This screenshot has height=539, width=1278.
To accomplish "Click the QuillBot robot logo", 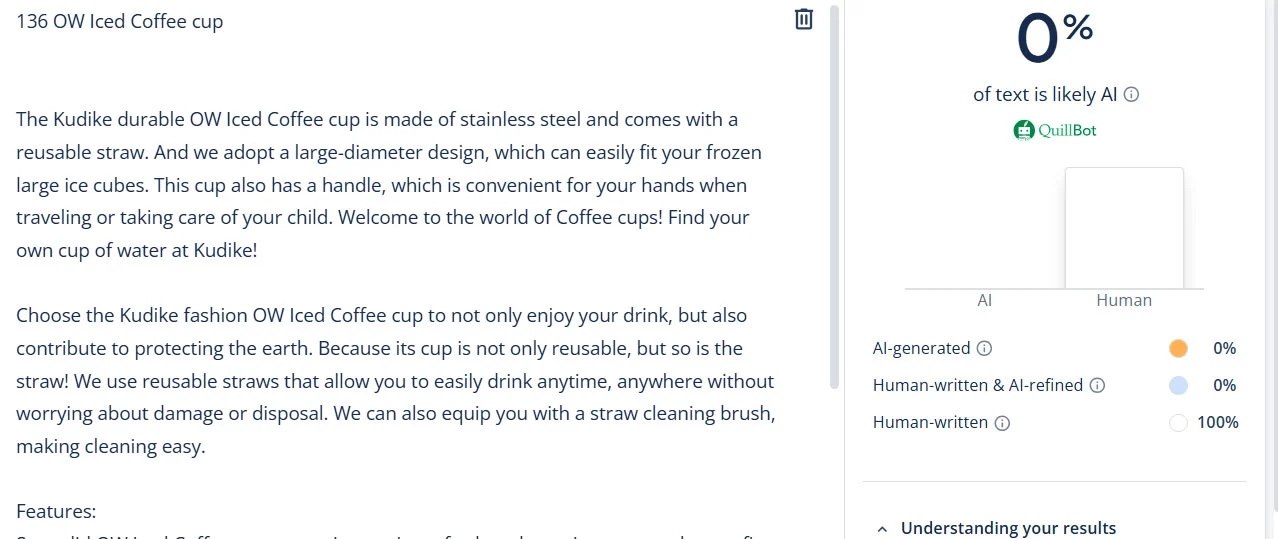I will point(1023,130).
